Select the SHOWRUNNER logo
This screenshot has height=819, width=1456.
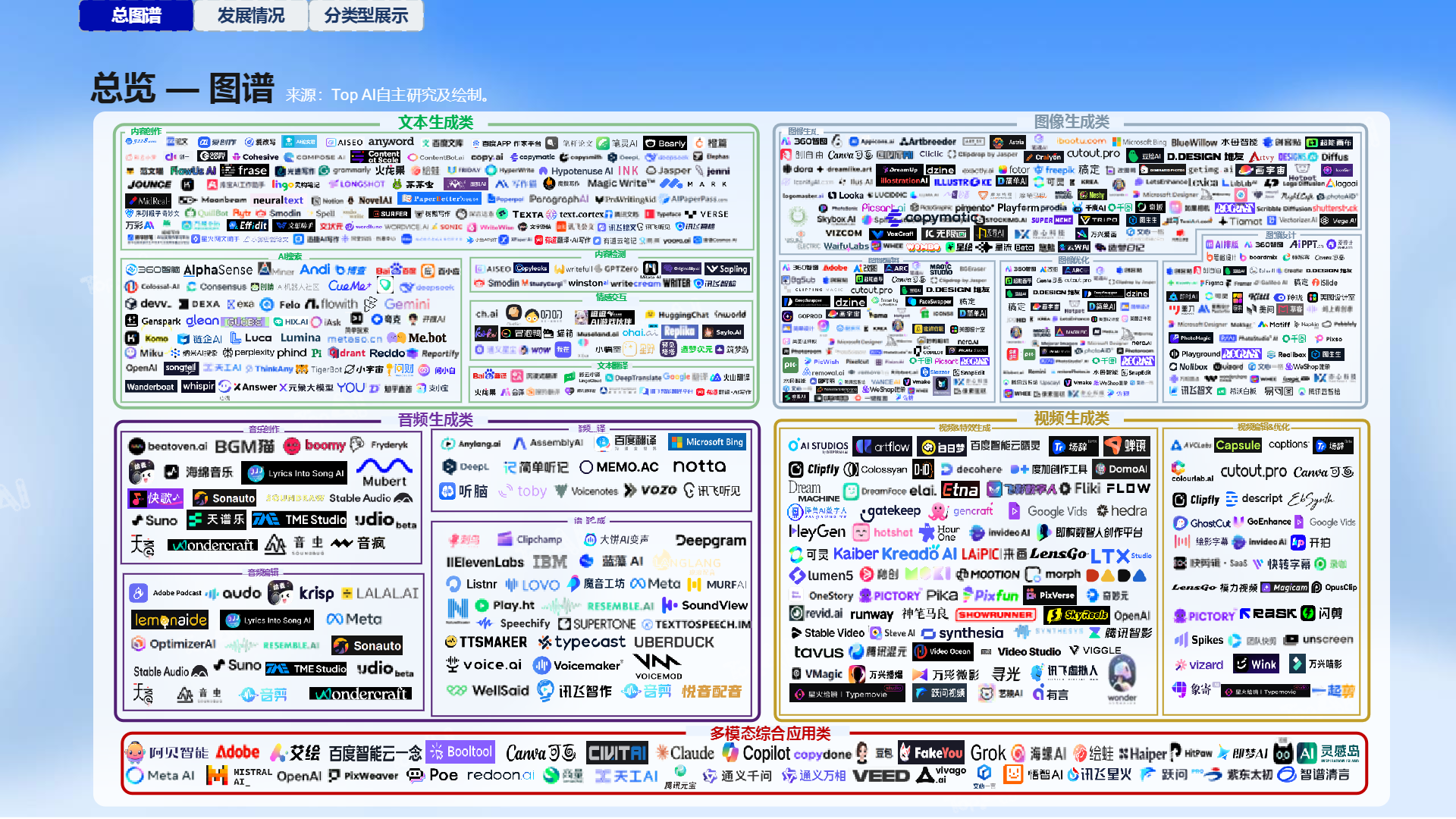(995, 614)
